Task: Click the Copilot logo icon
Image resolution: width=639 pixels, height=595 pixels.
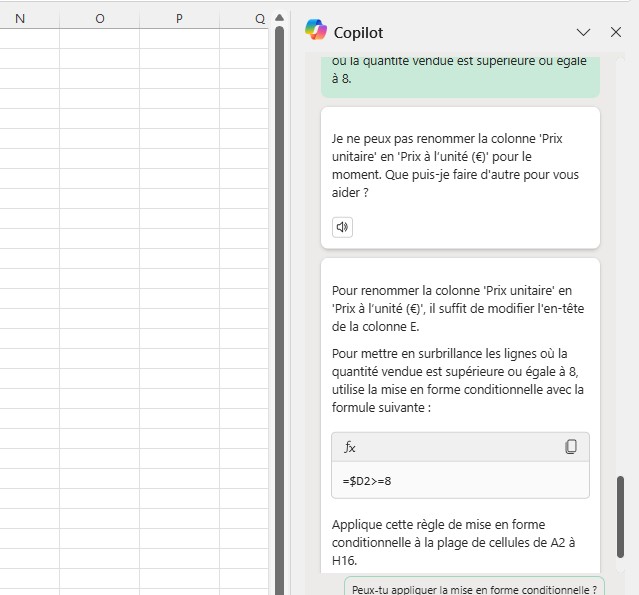Action: click(x=316, y=31)
